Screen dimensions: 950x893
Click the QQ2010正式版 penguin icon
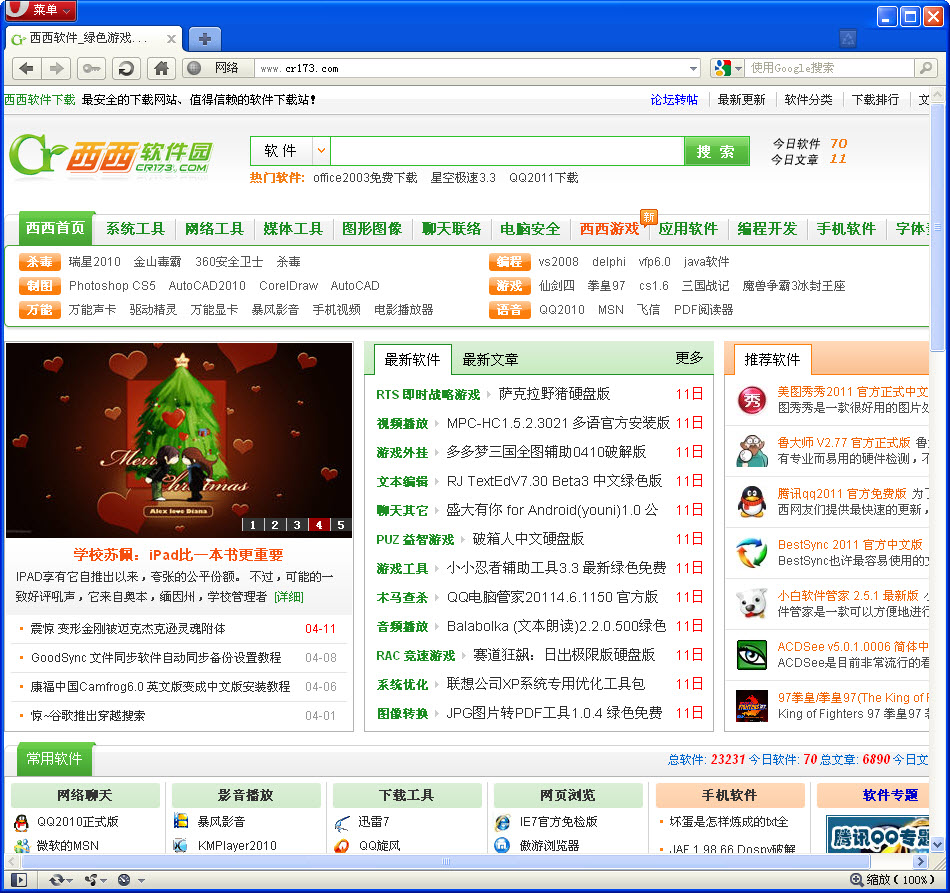click(x=21, y=822)
